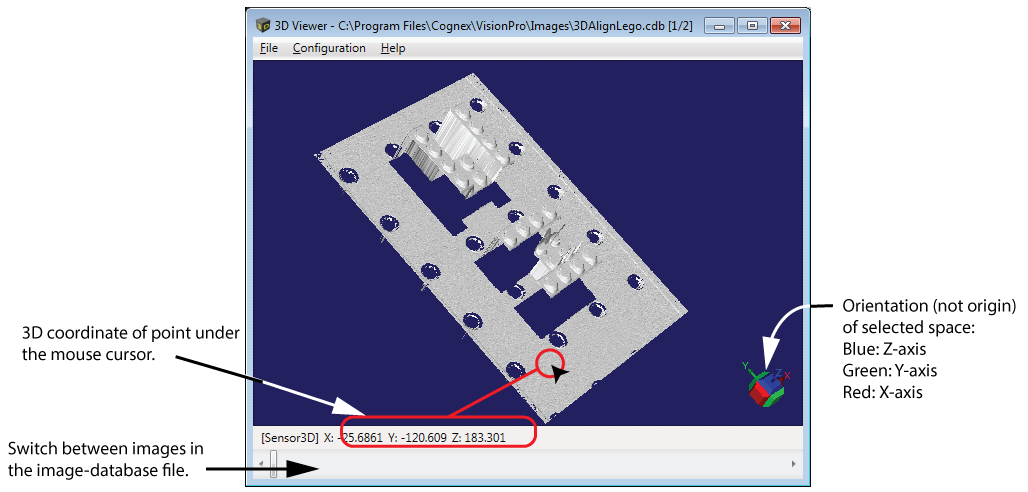Click the Y: -120.609 coordinate value
Viewport: 1028px width, 492px height.
(417, 438)
